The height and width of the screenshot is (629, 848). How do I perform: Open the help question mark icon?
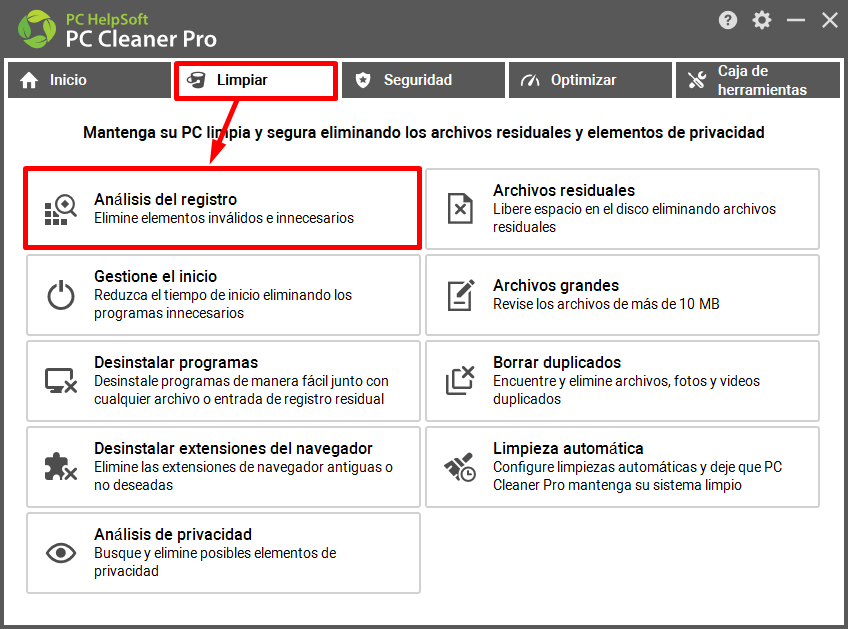727,21
